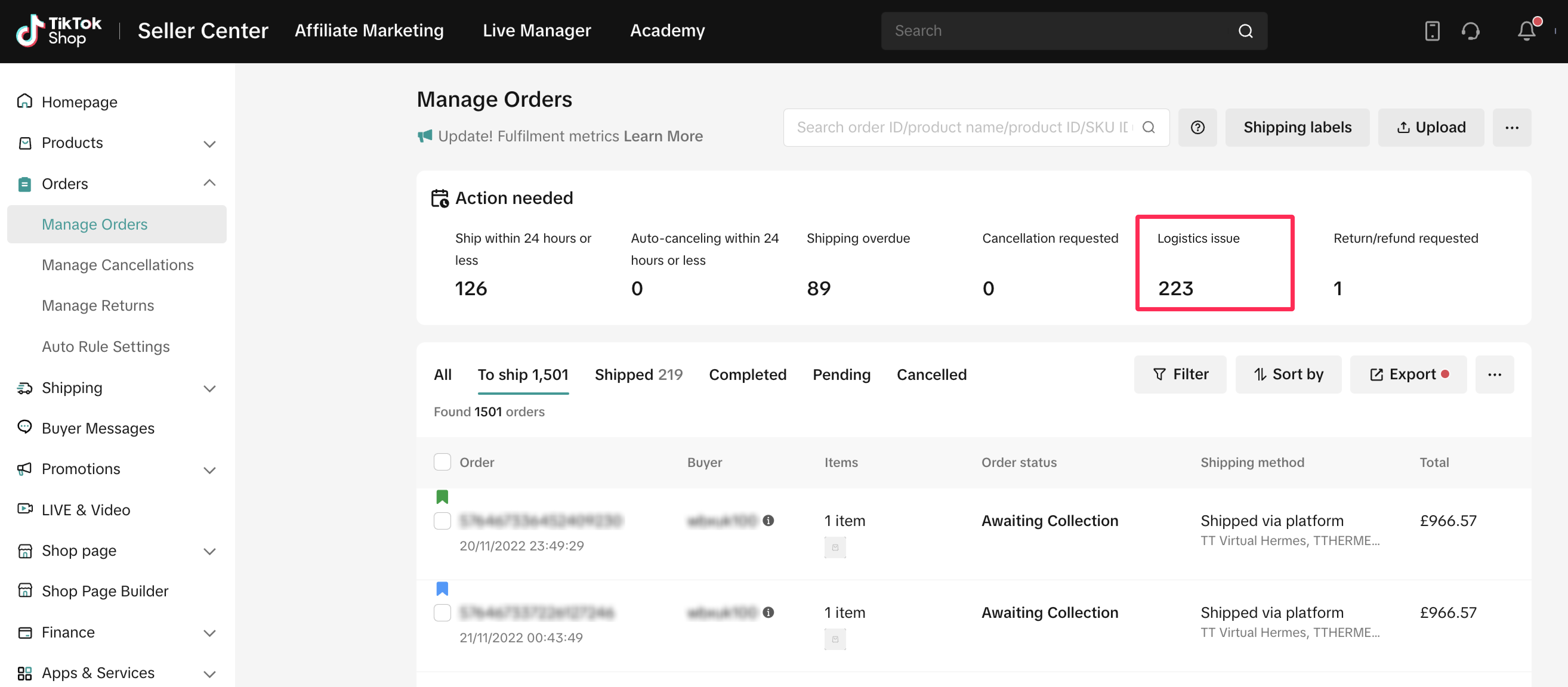Click the TikTok Shop logo

[58, 30]
